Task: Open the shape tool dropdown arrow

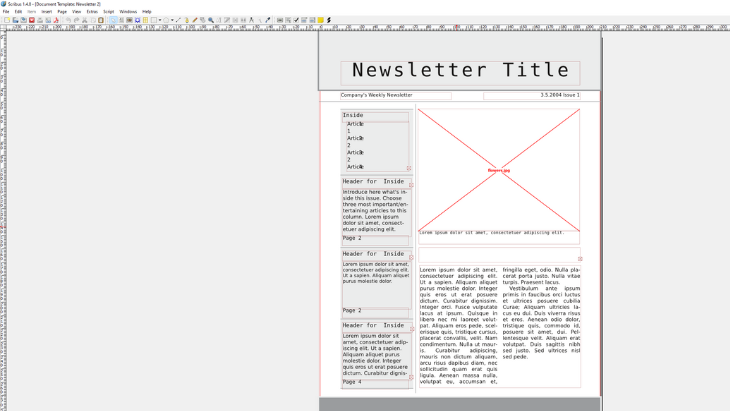Action: (160, 20)
